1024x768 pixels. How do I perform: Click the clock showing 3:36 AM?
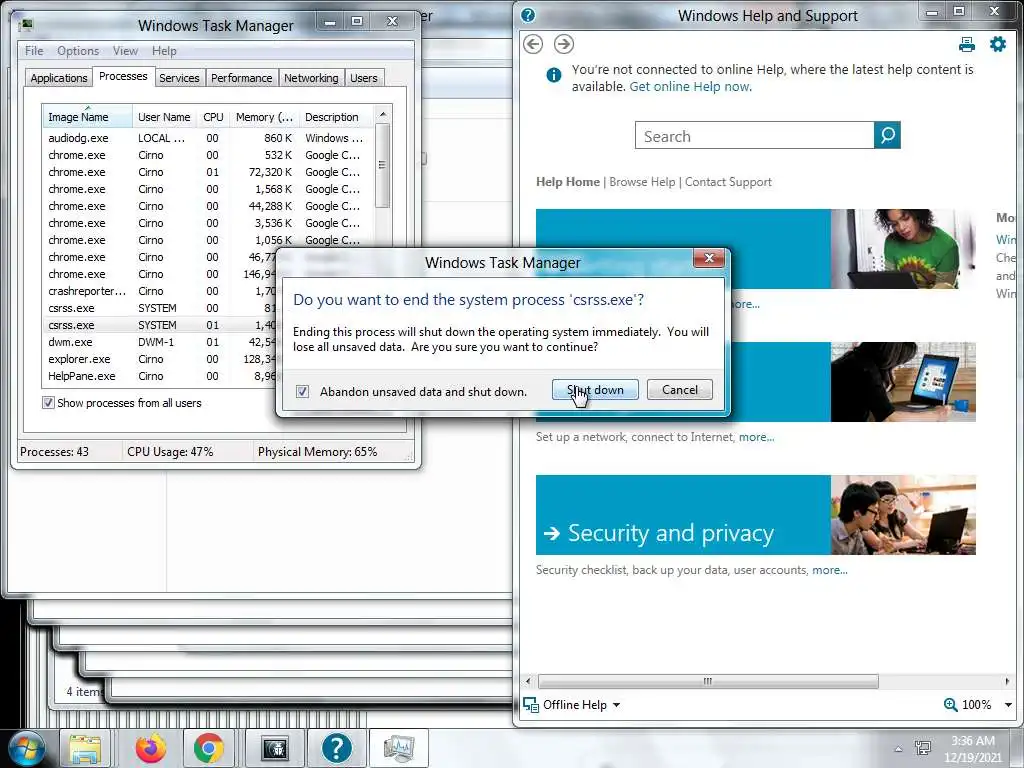(972, 741)
